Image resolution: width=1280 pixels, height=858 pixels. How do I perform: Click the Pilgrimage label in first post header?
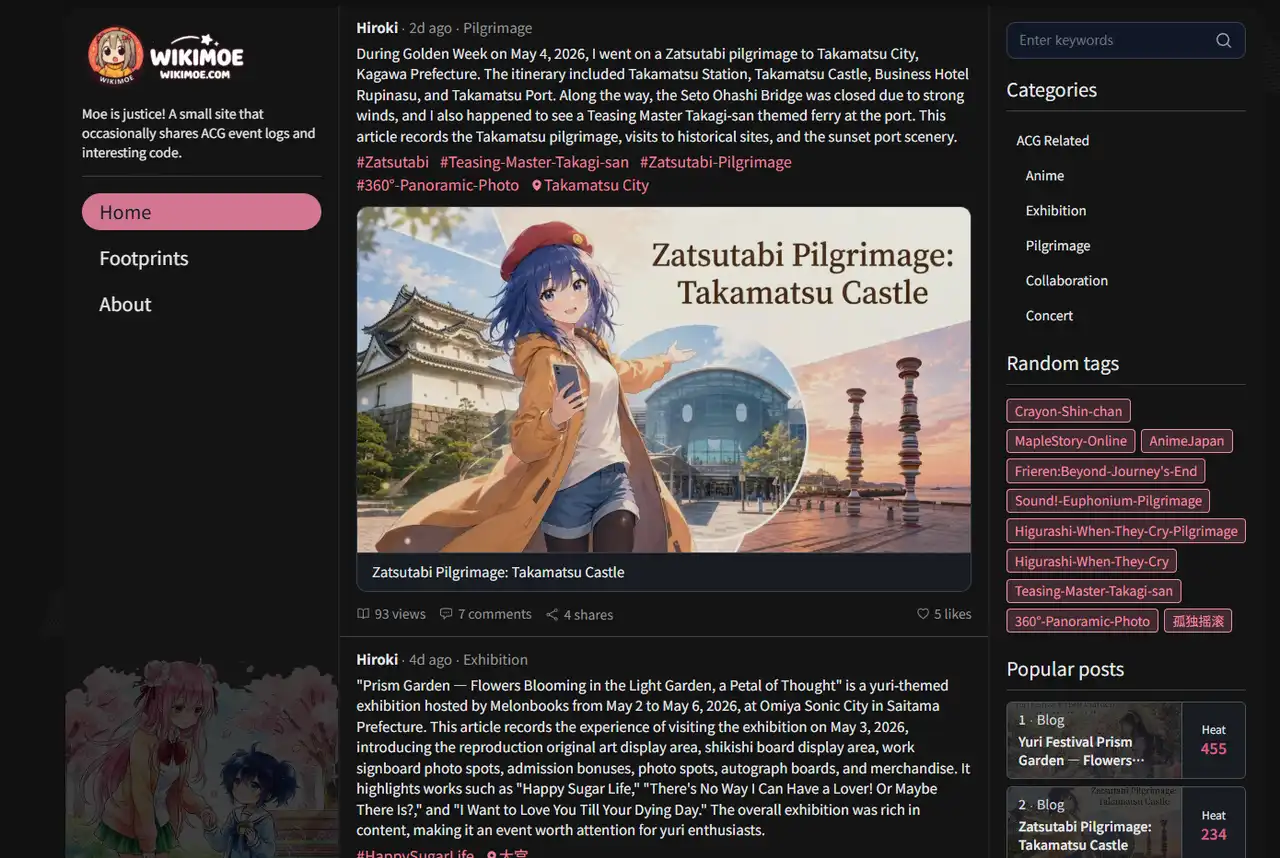[x=497, y=28]
